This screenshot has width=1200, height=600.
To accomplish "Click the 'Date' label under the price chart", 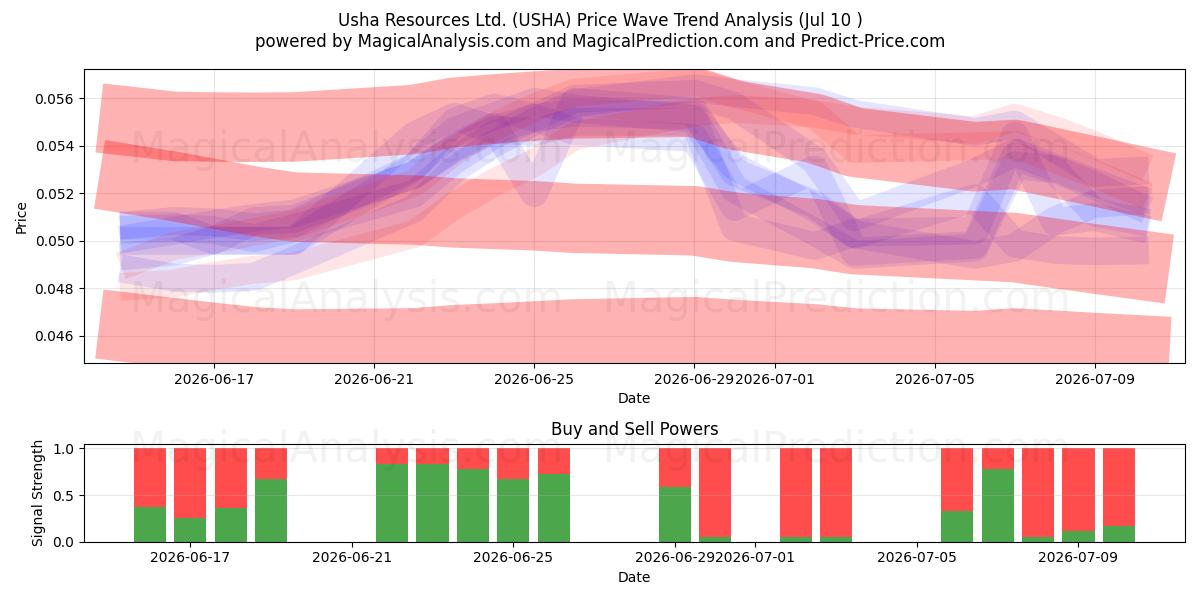I will point(634,398).
